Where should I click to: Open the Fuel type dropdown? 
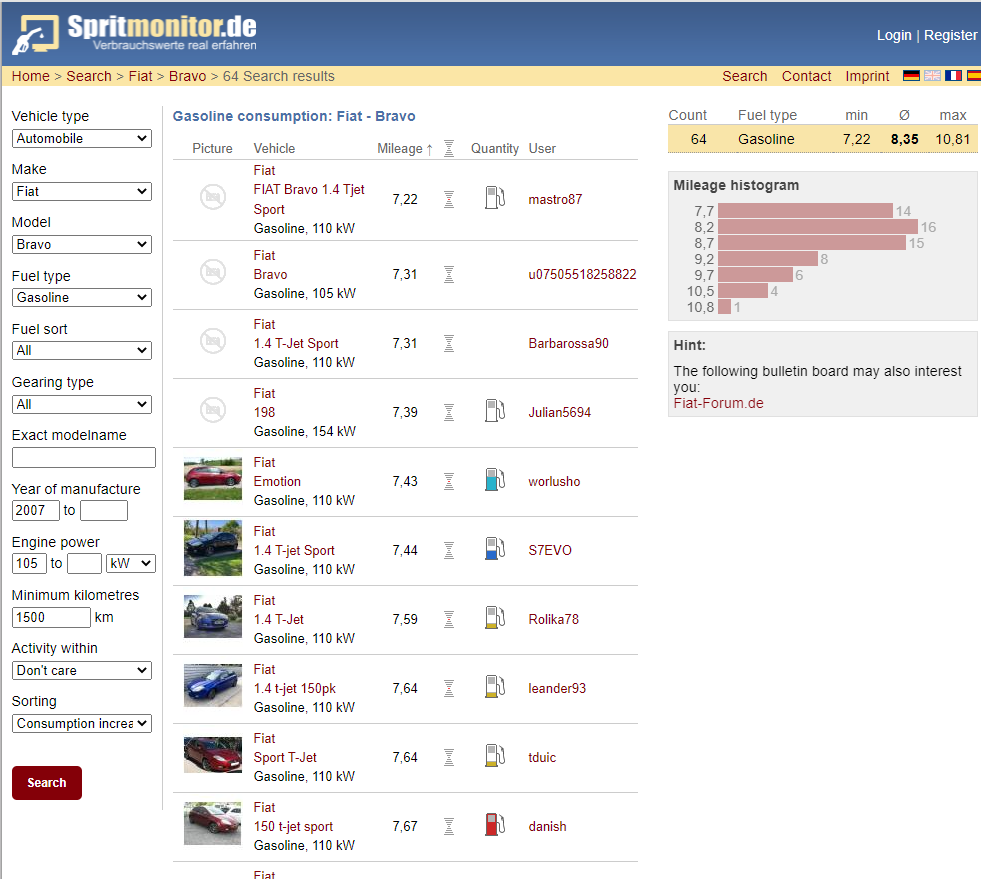(82, 297)
